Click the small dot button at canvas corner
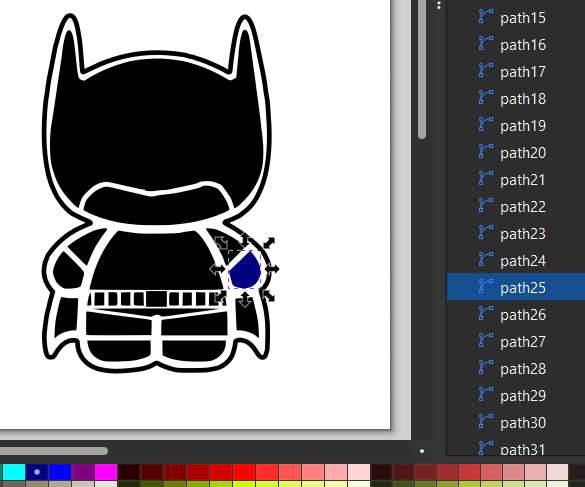This screenshot has width=585, height=487. (x=422, y=451)
